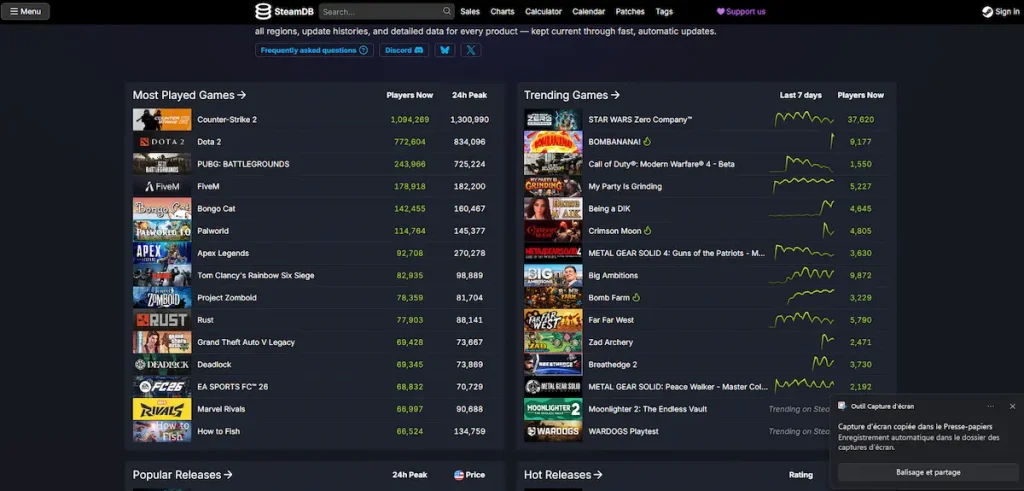Click the FiveM logo thumbnail
This screenshot has width=1024, height=491.
tap(162, 186)
